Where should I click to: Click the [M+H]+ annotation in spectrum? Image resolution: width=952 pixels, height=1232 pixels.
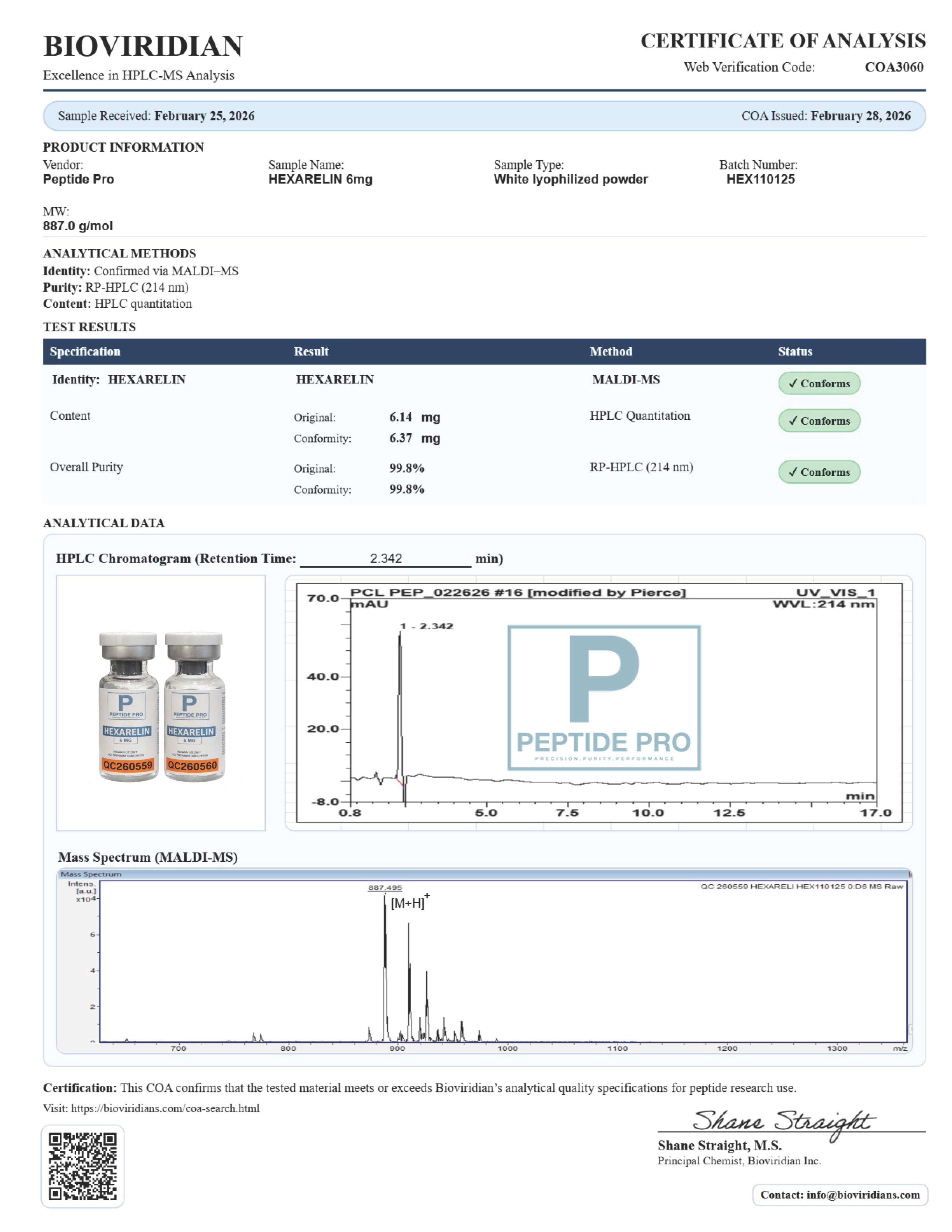410,901
